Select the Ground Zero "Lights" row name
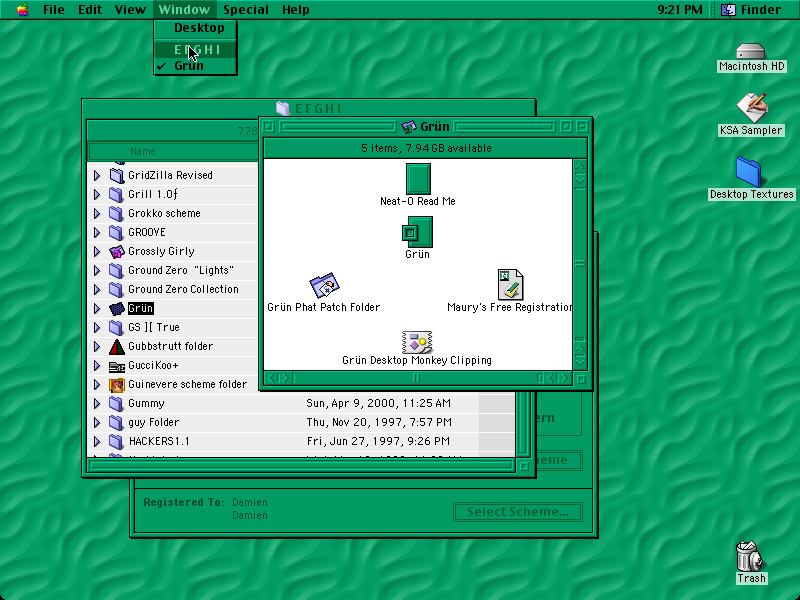Screen dimensions: 800x600 click(181, 270)
